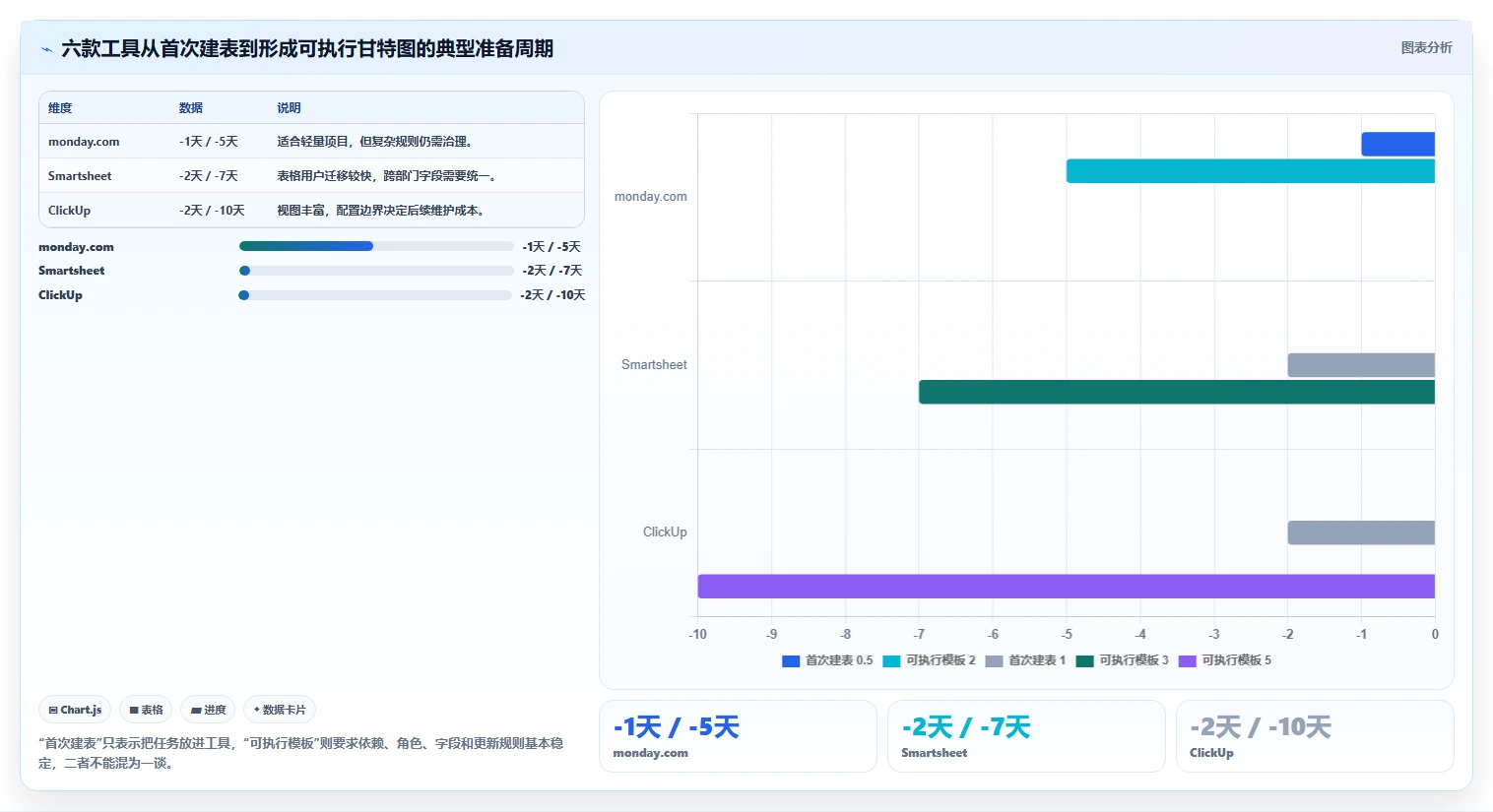Open the Smartsheet data card
This screenshot has height=812, width=1493.
coord(1026,736)
